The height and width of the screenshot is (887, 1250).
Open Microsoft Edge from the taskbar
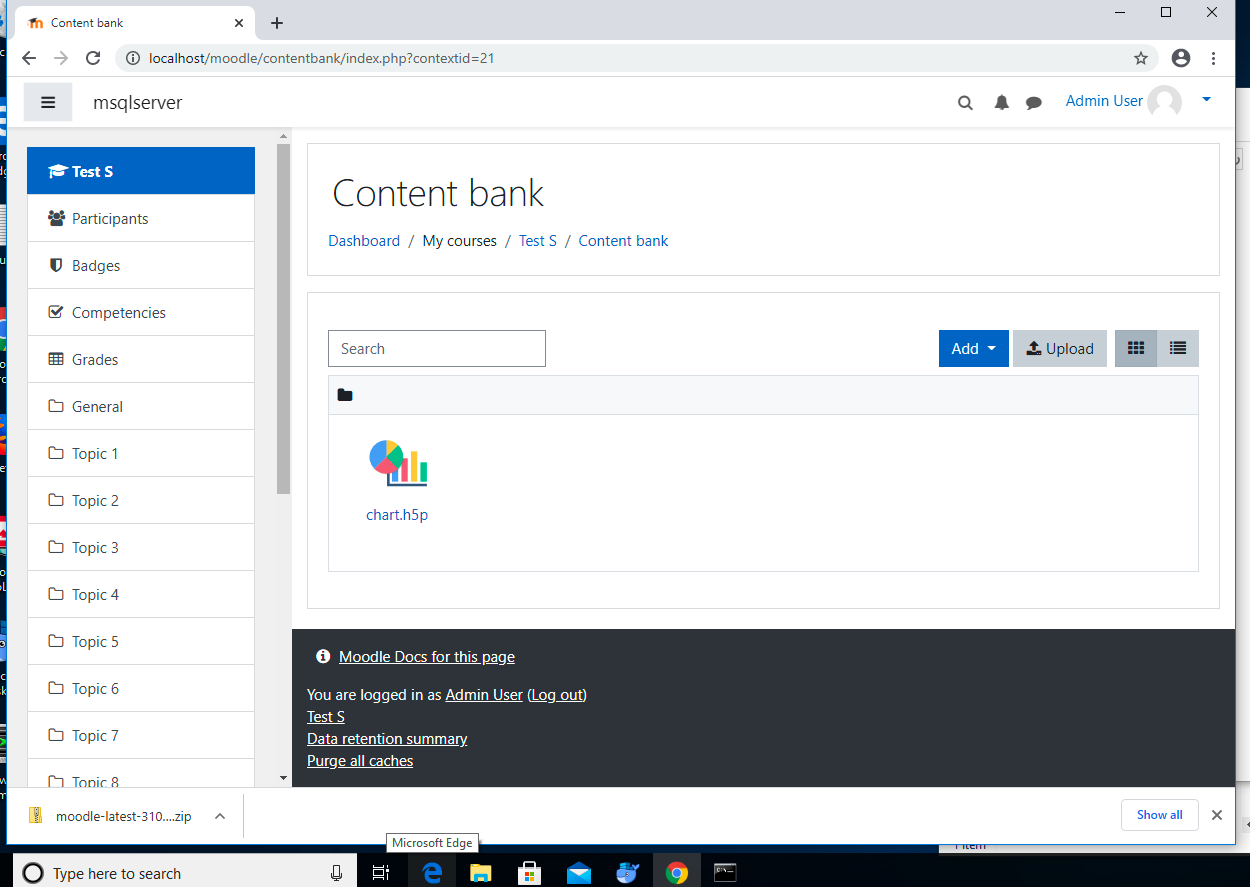click(x=432, y=873)
